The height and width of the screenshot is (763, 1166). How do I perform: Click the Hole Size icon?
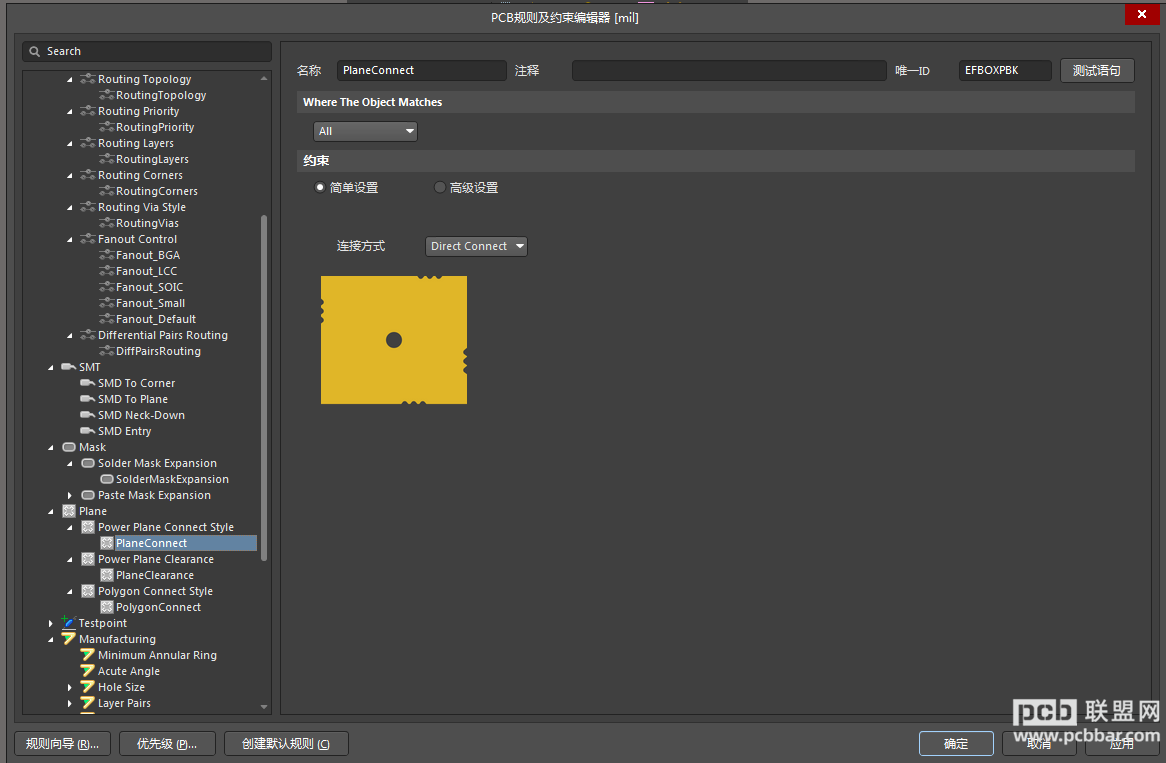tap(88, 687)
